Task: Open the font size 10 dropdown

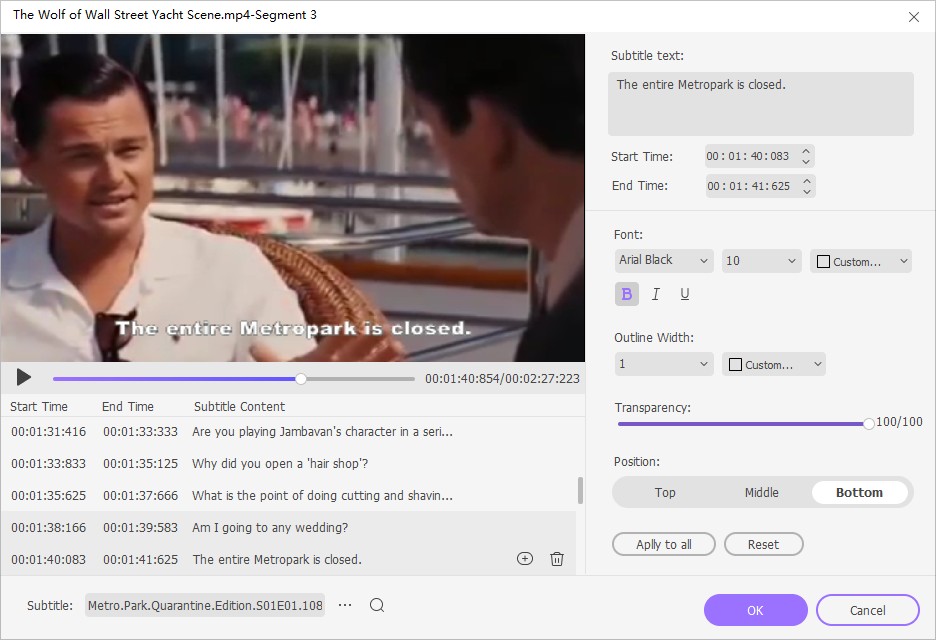Action: pyautogui.click(x=761, y=260)
